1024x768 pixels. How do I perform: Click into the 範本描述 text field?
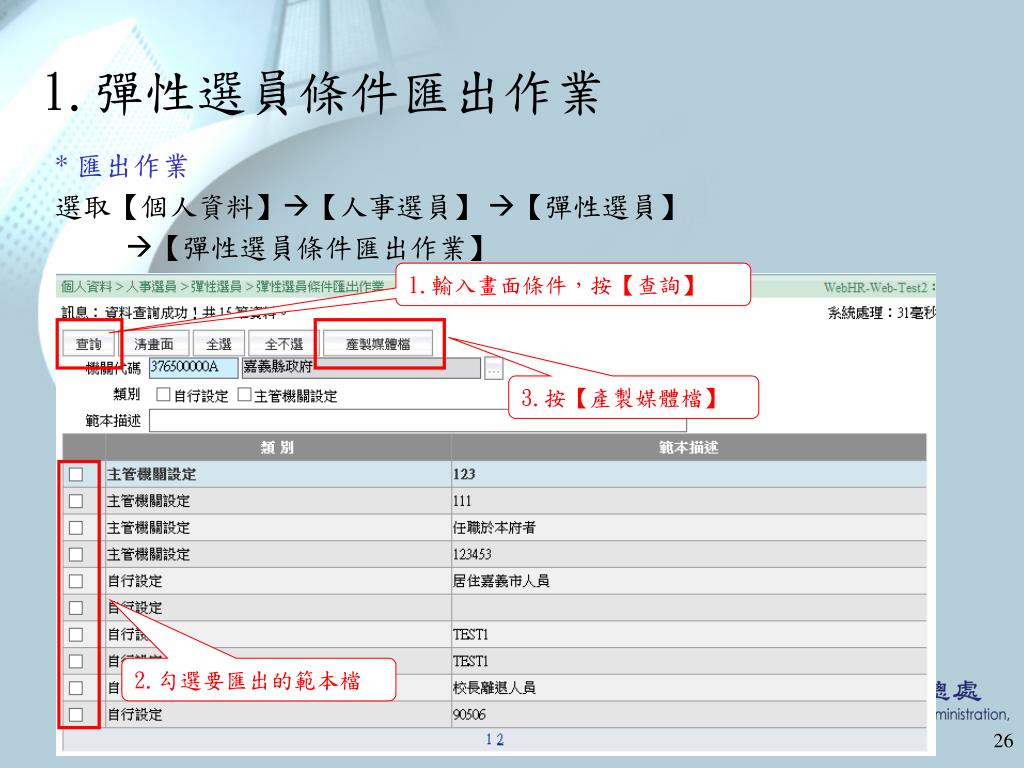tap(418, 421)
